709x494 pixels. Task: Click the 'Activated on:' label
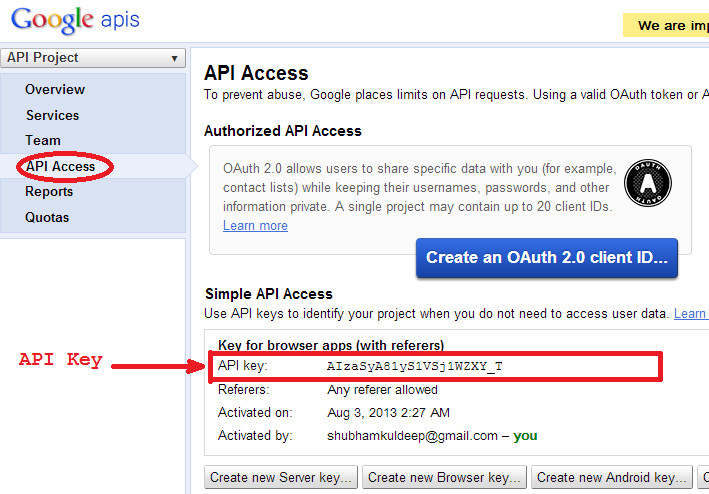pyautogui.click(x=255, y=413)
